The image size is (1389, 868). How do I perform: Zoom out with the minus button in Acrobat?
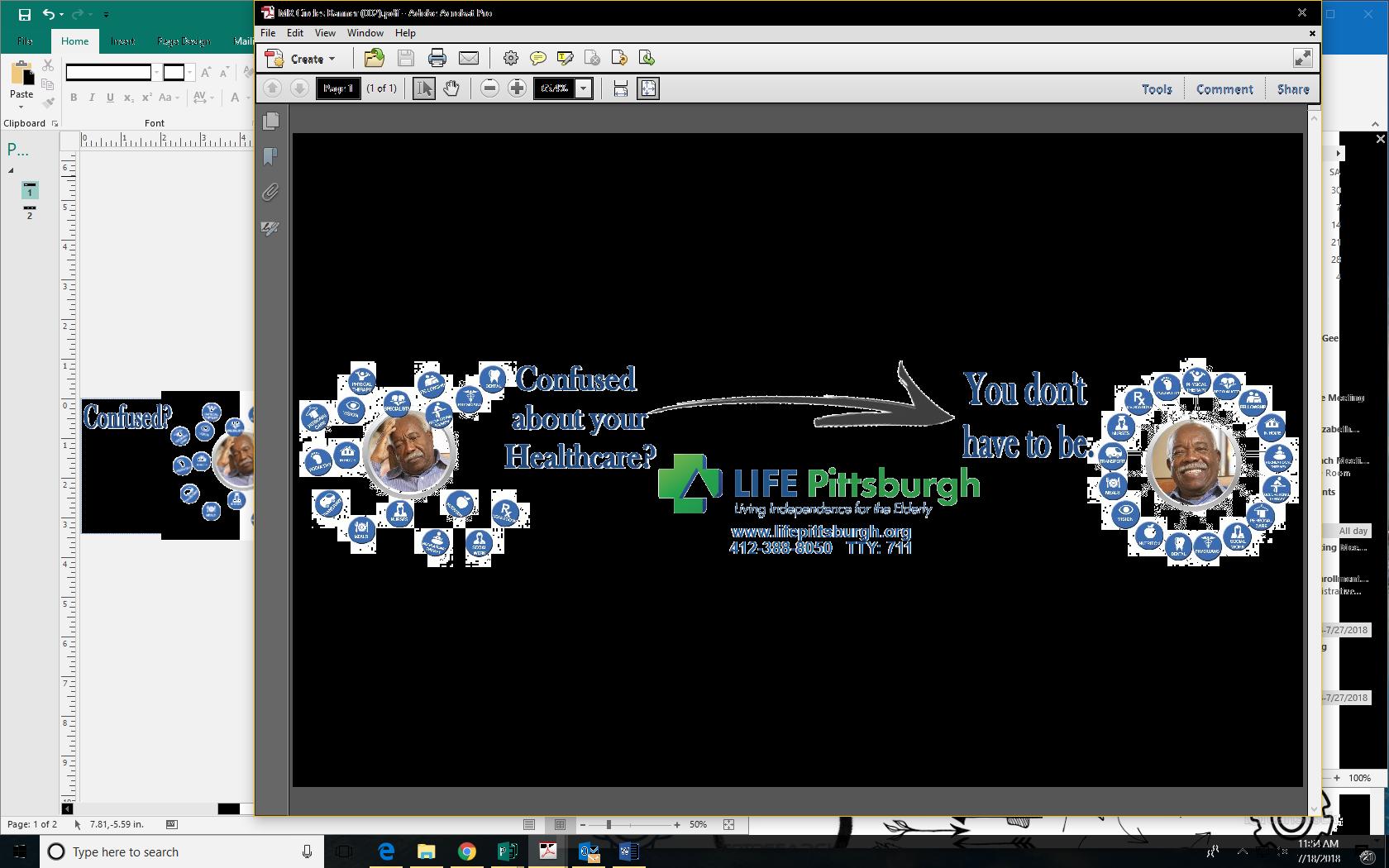coord(489,88)
